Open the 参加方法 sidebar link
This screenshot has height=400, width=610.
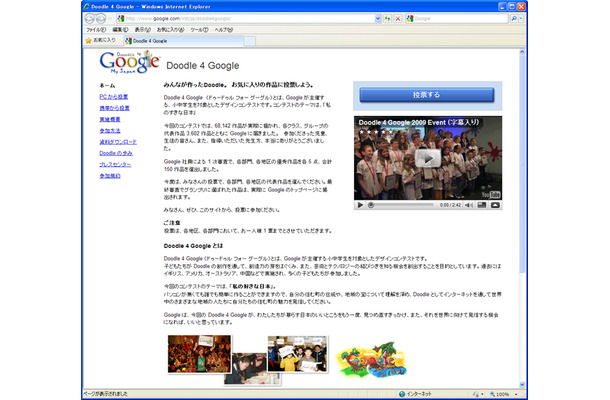coord(110,131)
